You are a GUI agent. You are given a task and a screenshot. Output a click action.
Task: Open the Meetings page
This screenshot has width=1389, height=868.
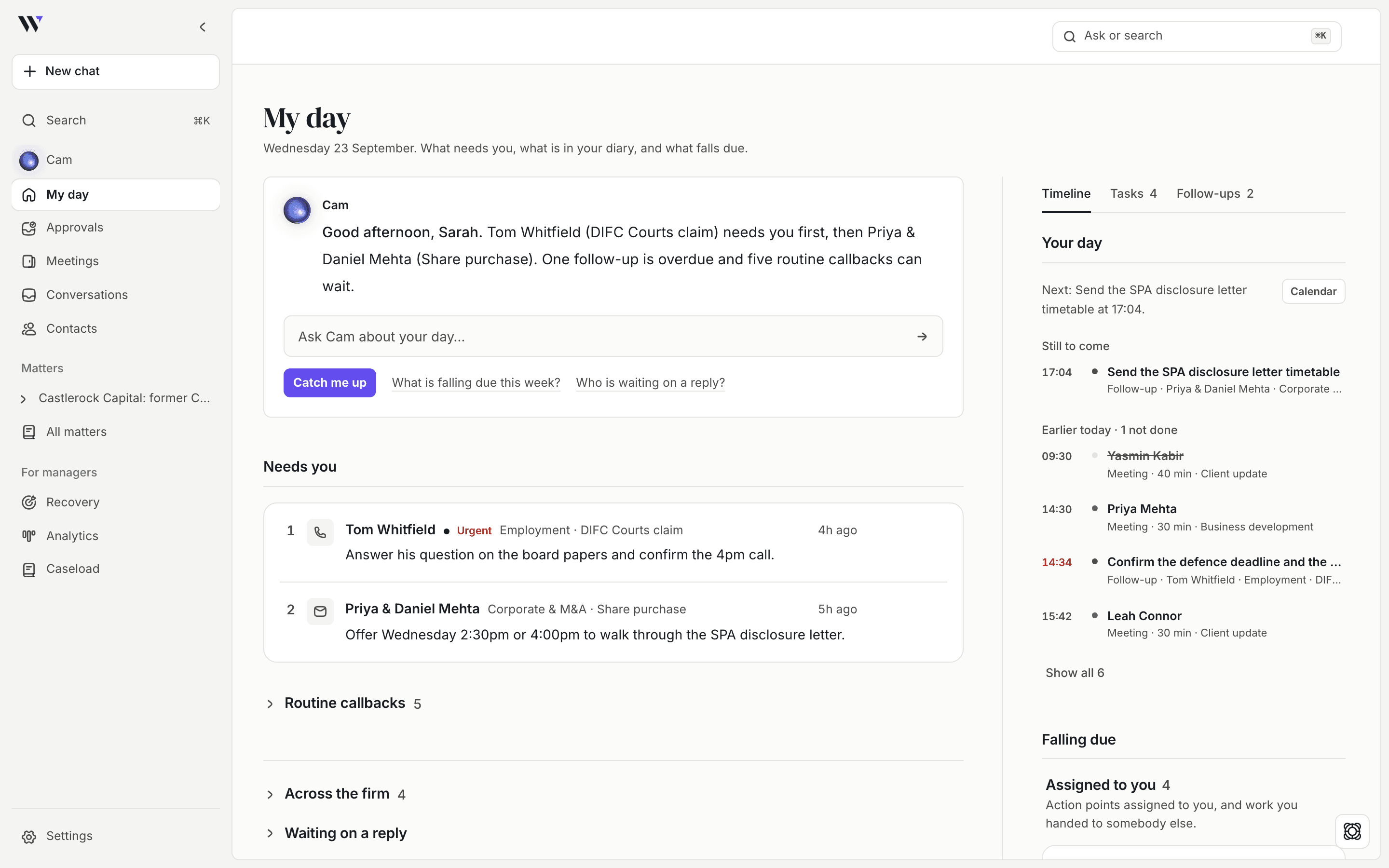pyautogui.click(x=115, y=261)
